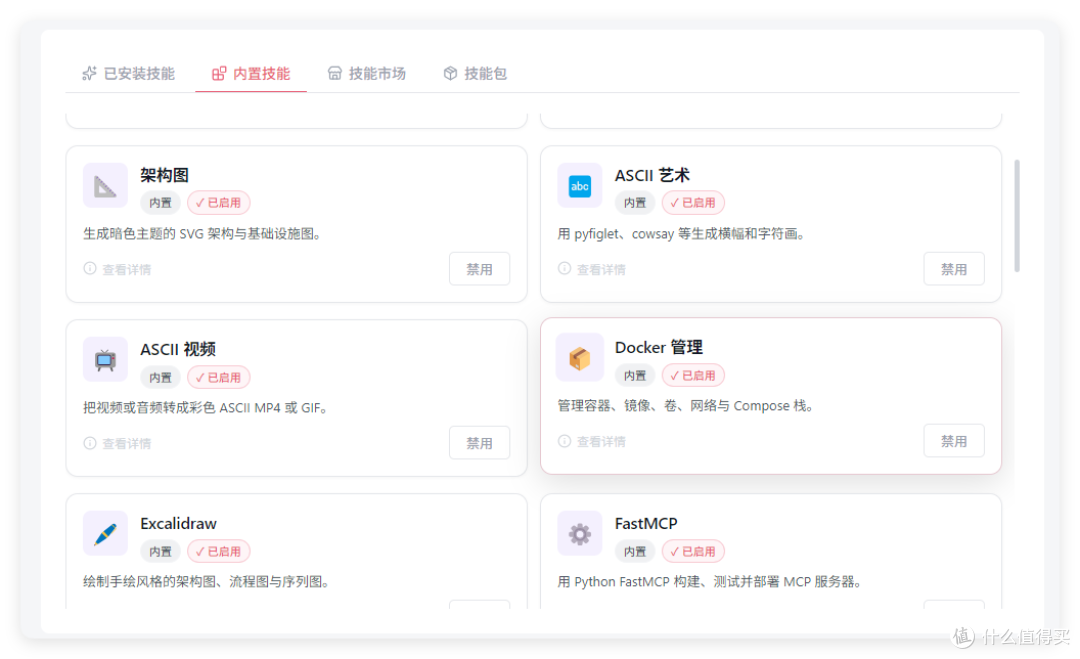The image size is (1080, 659).
Task: Click the 已启用 badge on 架构图
Action: [218, 203]
